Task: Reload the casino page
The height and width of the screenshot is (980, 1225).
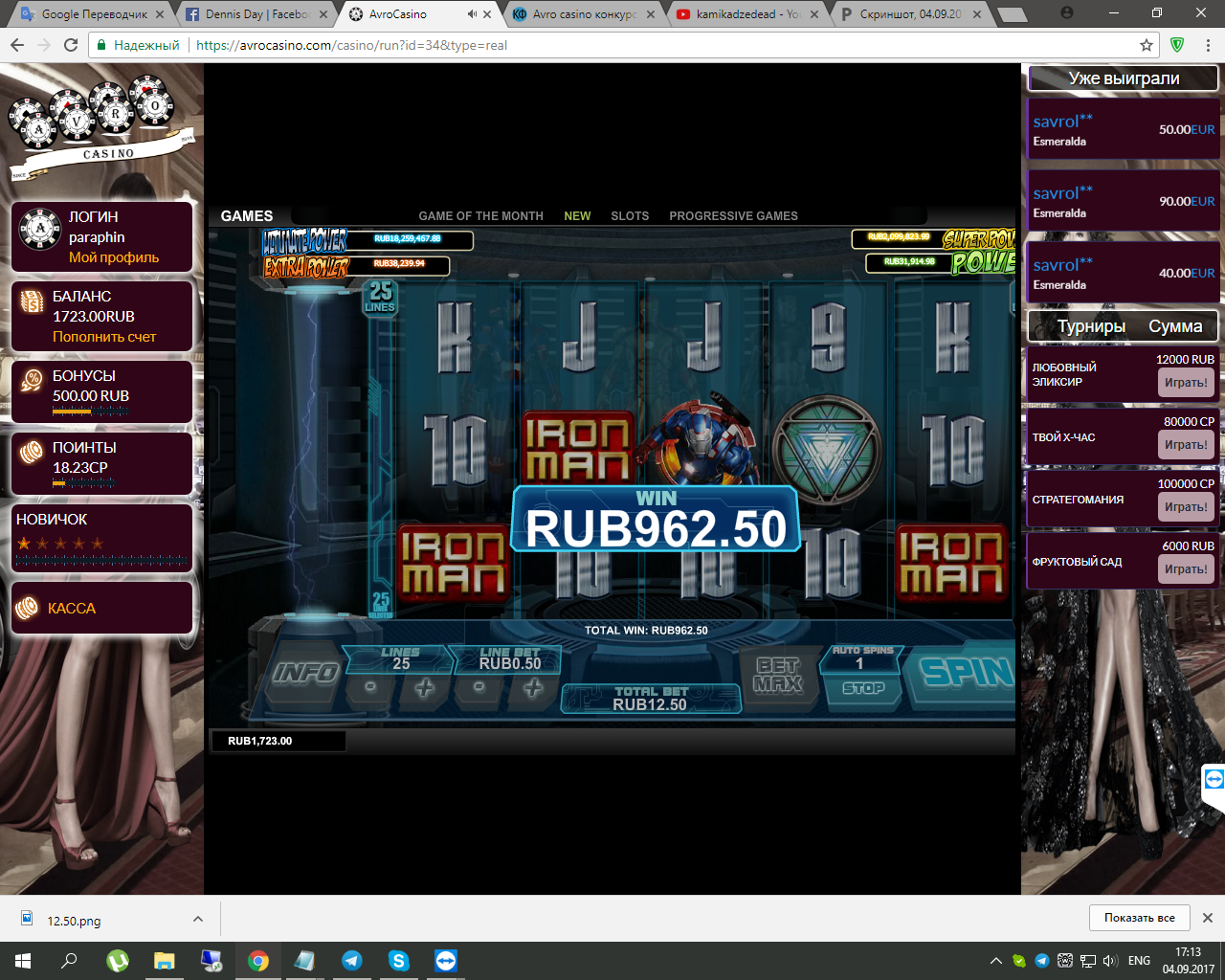Action: point(71,45)
